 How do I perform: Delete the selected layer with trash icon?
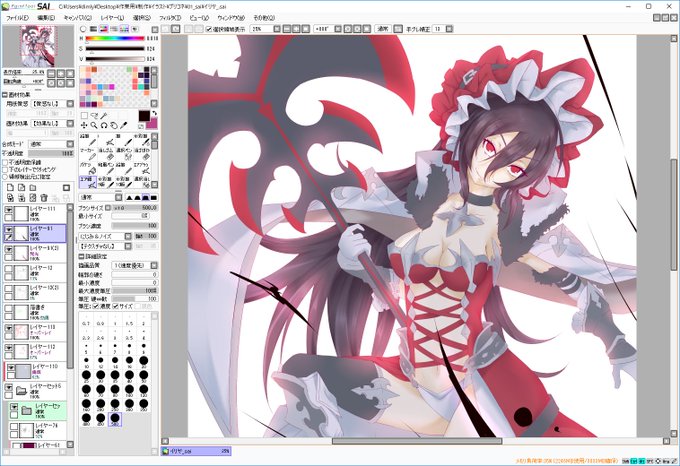click(44, 198)
